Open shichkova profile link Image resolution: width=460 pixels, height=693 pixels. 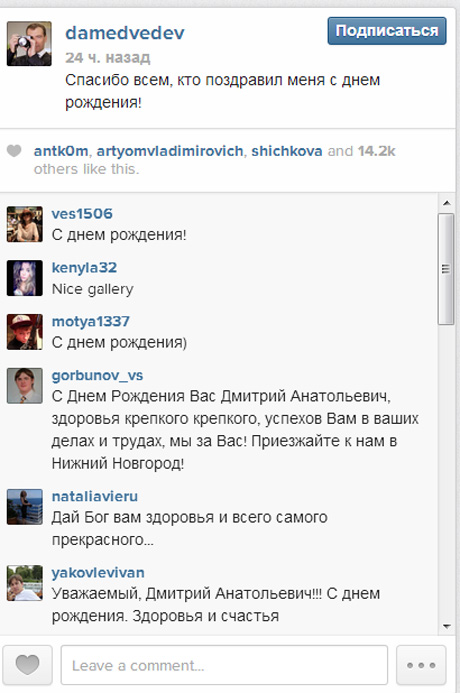(x=287, y=151)
